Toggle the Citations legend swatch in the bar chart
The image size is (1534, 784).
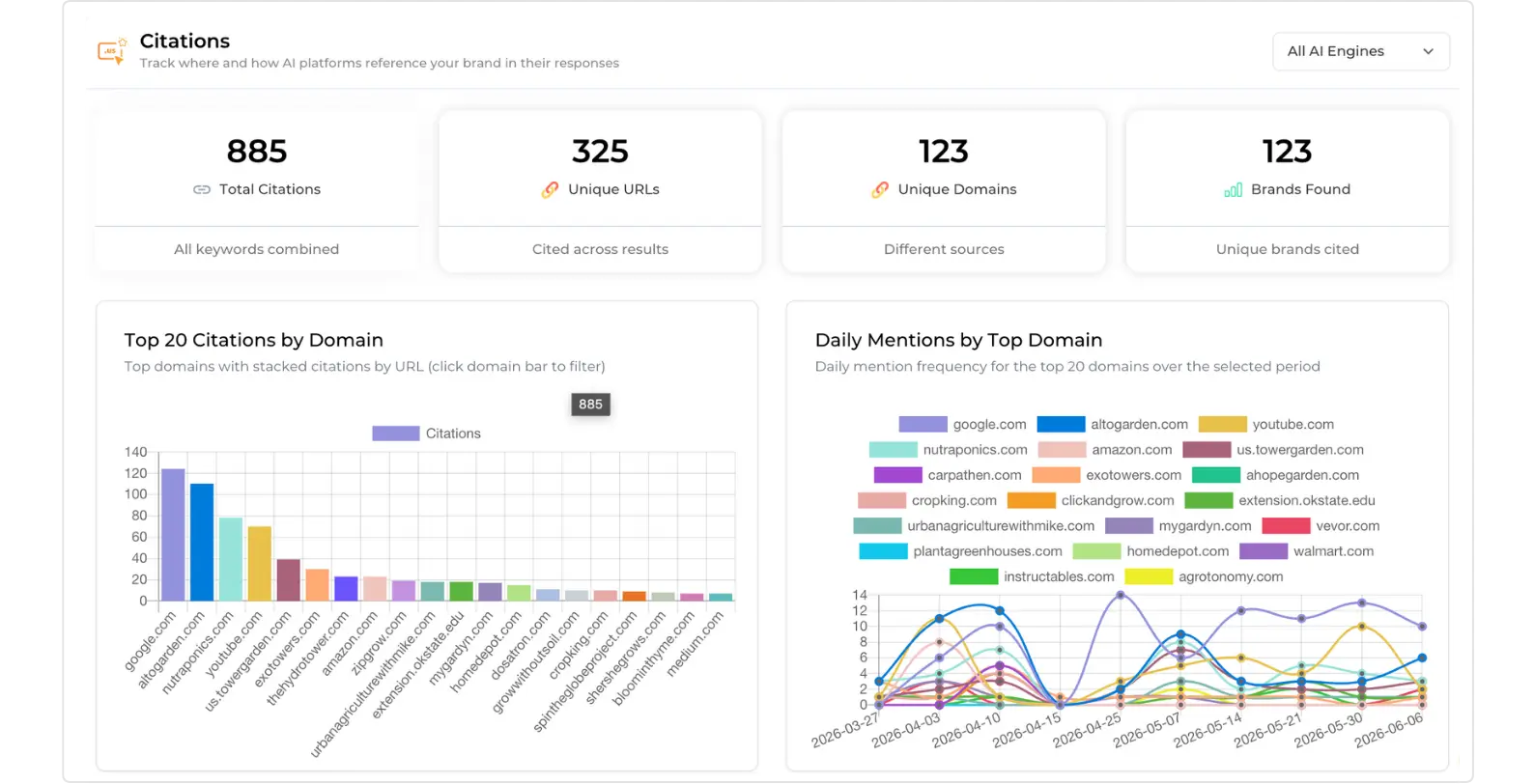click(x=396, y=434)
